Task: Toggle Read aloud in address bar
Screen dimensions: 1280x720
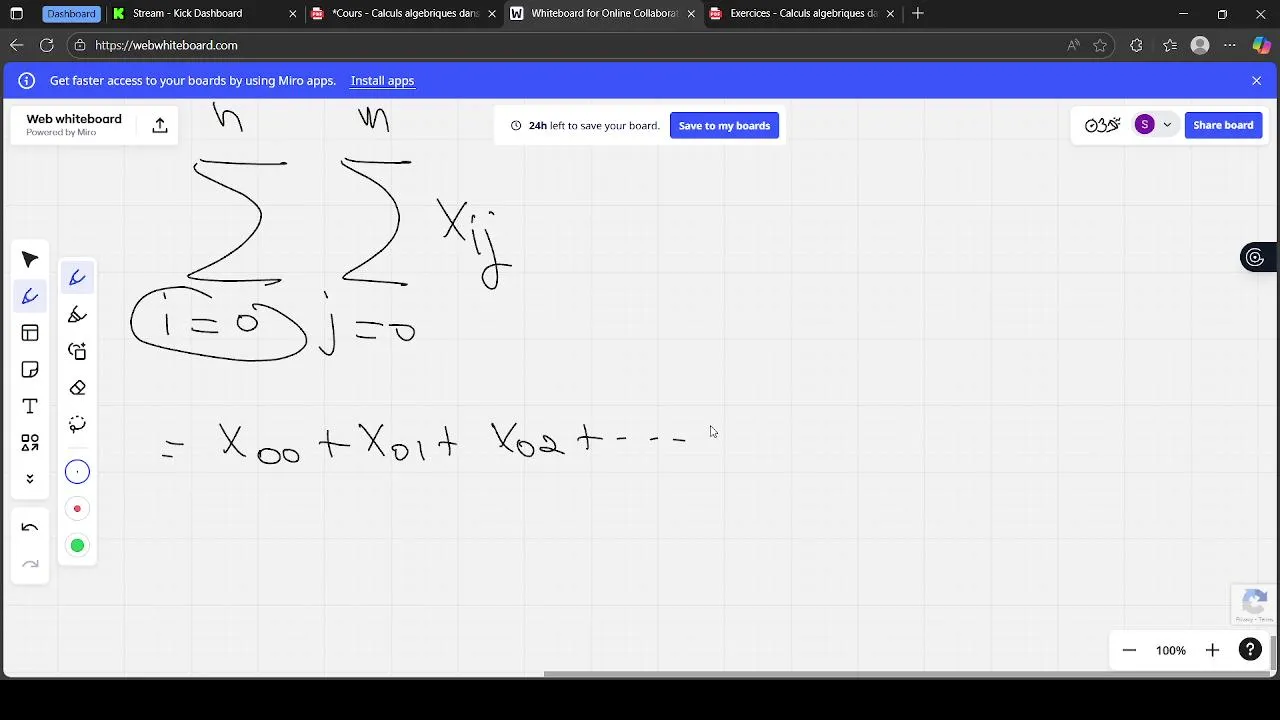Action: (x=1073, y=45)
